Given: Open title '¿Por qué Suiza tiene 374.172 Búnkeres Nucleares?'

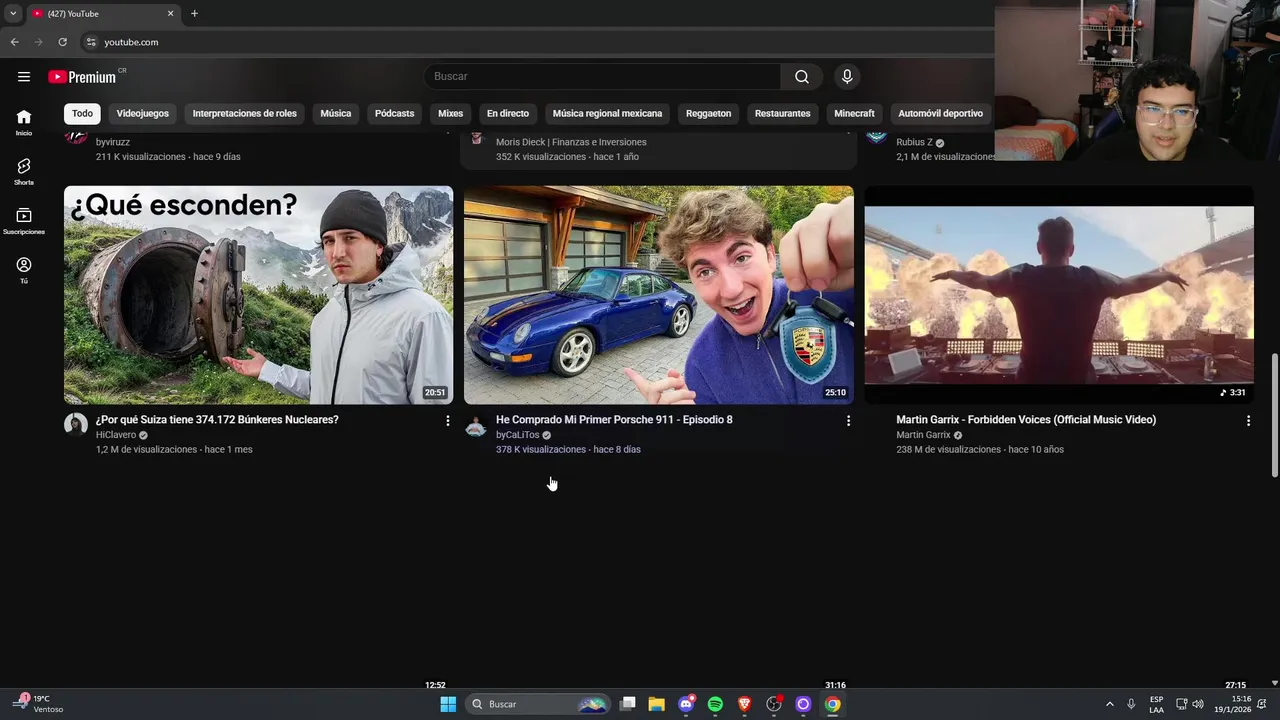Looking at the screenshot, I should pyautogui.click(x=217, y=420).
